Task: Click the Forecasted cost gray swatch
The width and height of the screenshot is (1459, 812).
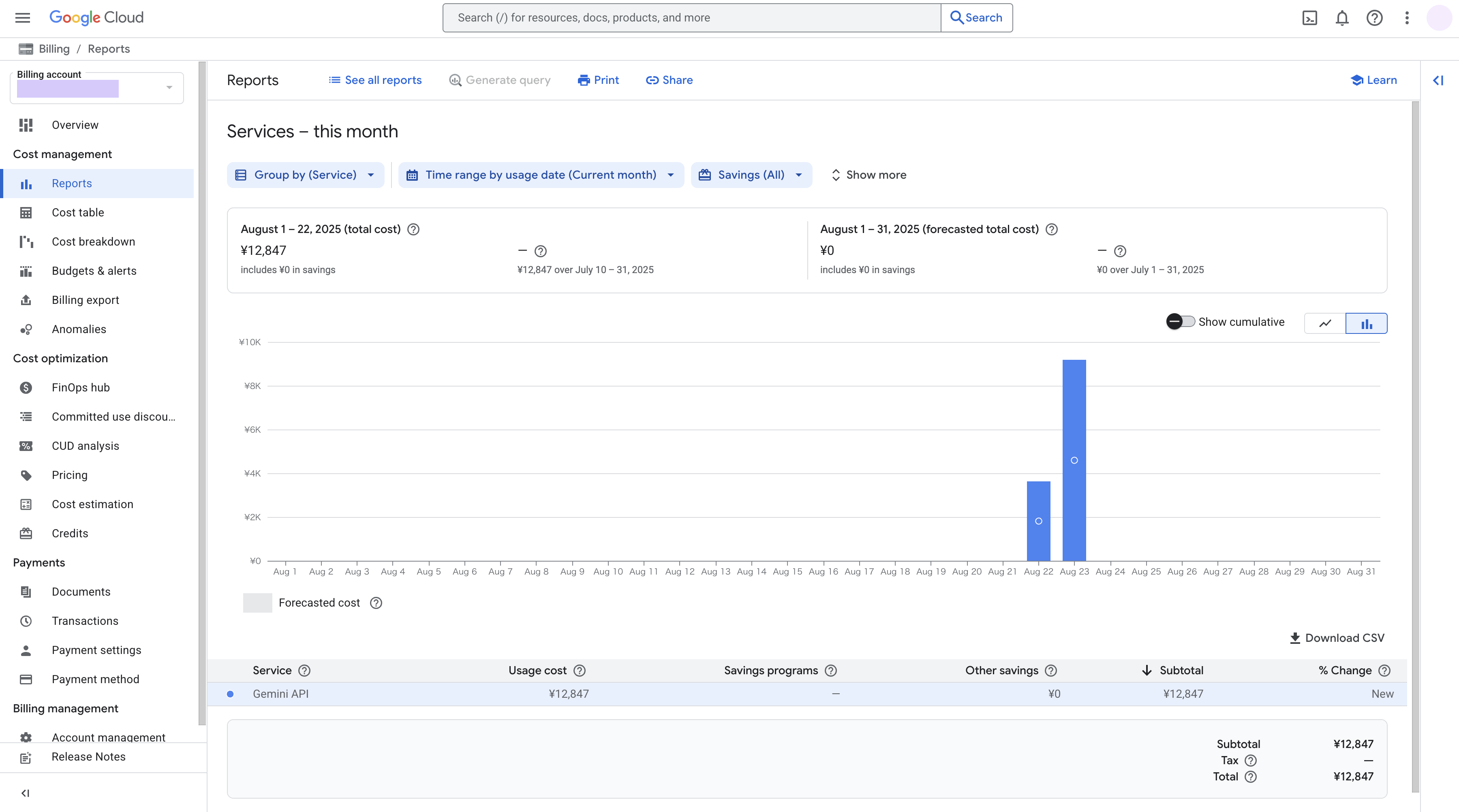Action: point(258,603)
